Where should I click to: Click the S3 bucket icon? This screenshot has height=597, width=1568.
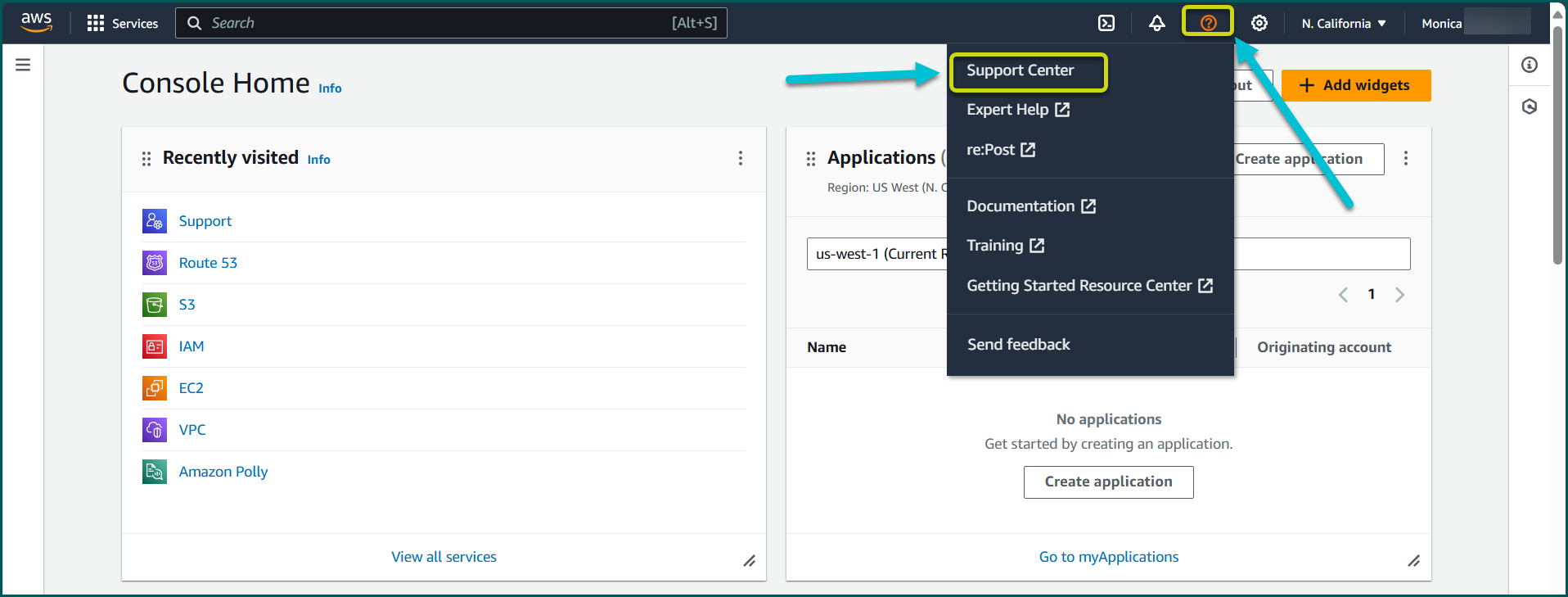pyautogui.click(x=155, y=305)
